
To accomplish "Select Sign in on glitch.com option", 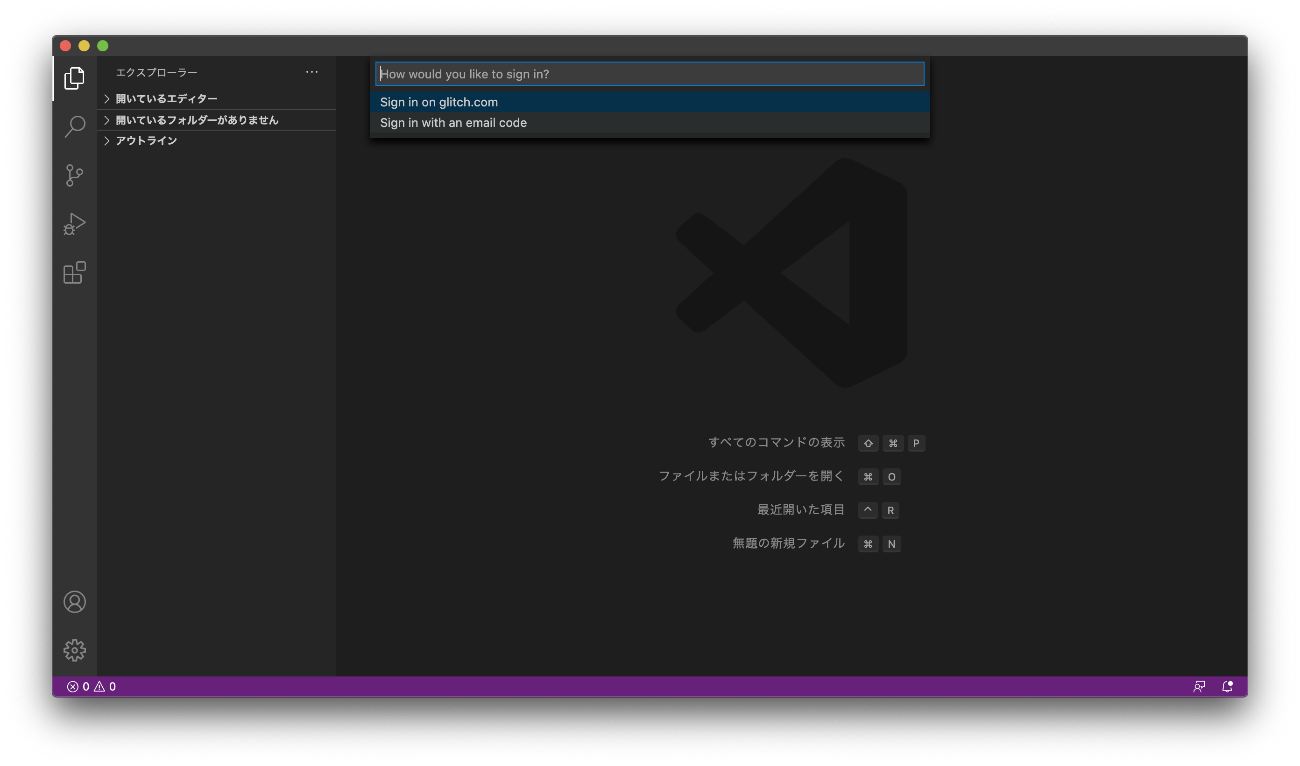I will coord(650,102).
